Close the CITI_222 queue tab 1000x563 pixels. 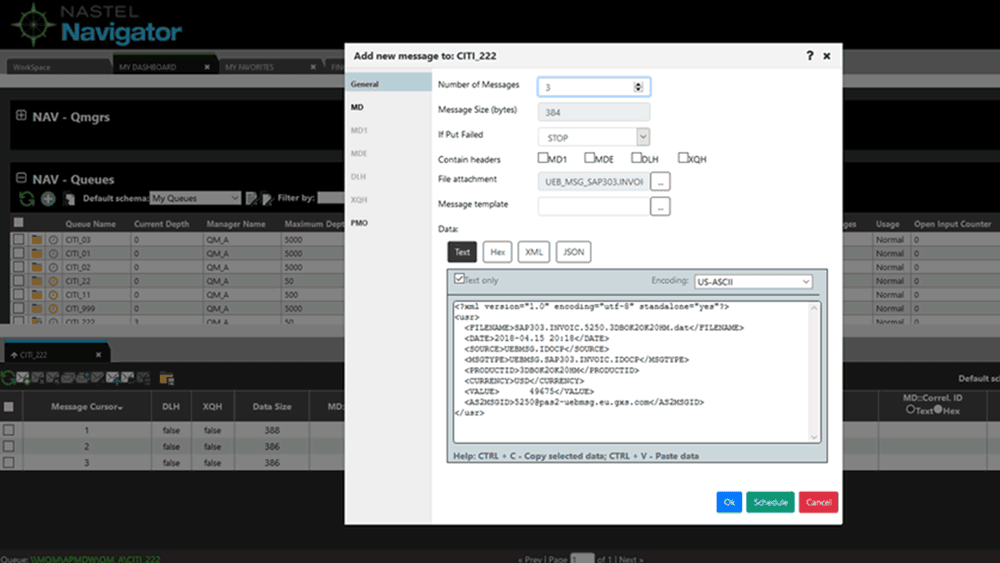coord(98,355)
